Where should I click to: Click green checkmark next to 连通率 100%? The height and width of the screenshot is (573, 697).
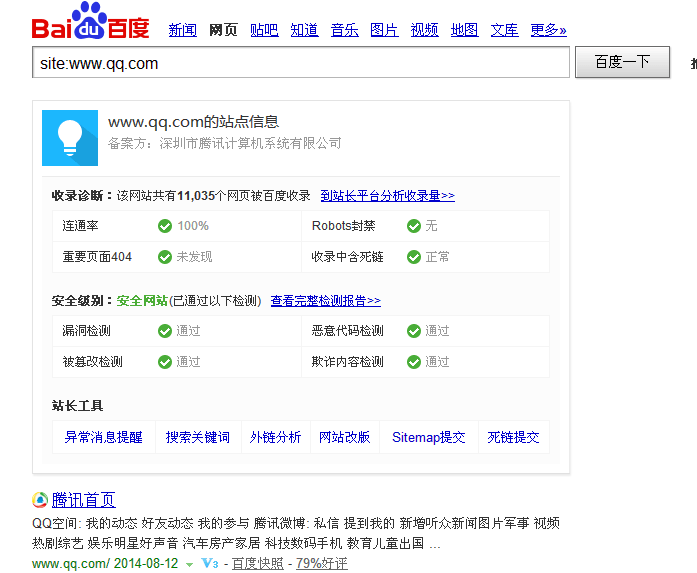[x=165, y=226]
